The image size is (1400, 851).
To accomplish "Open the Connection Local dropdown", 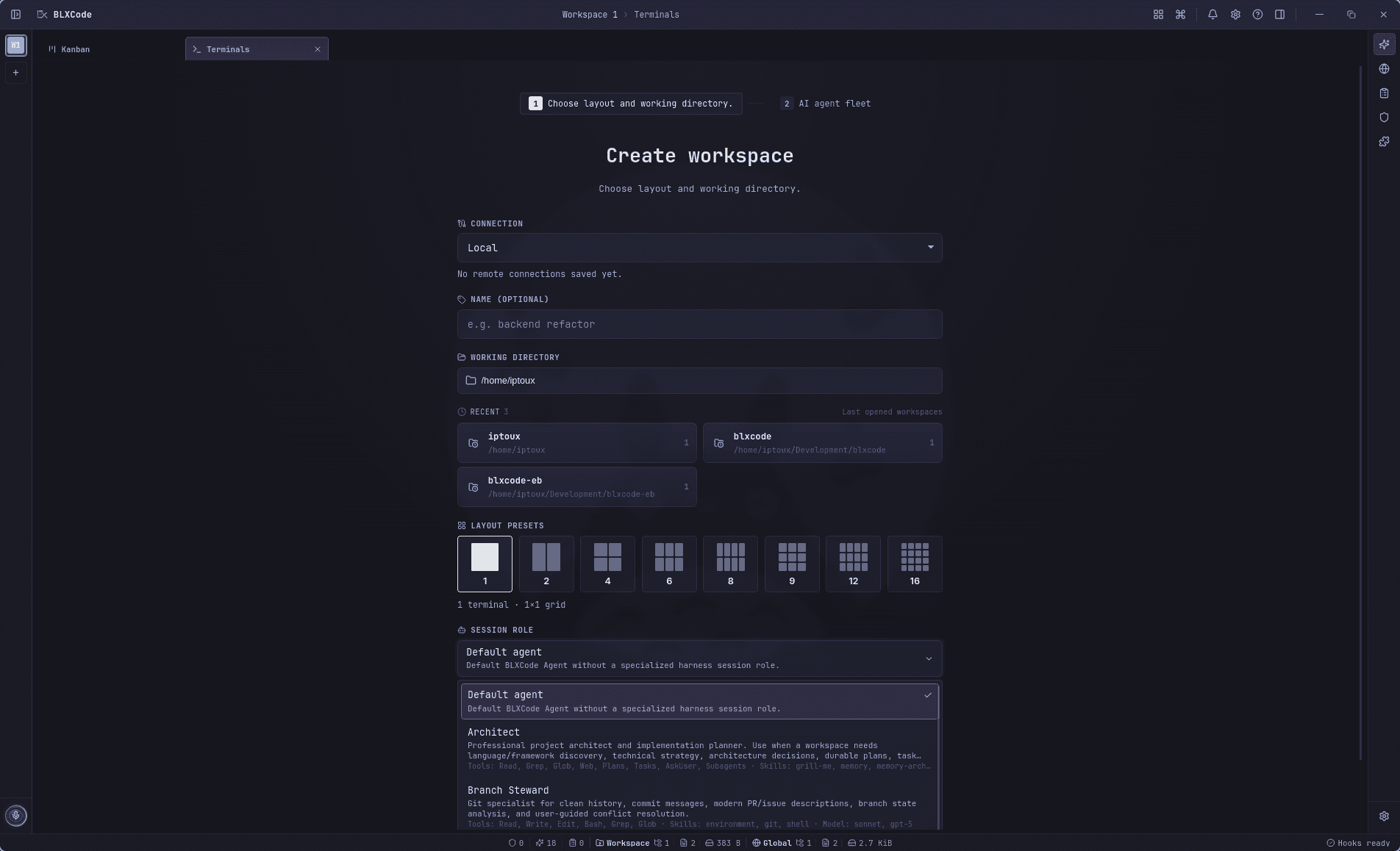I will tap(699, 248).
